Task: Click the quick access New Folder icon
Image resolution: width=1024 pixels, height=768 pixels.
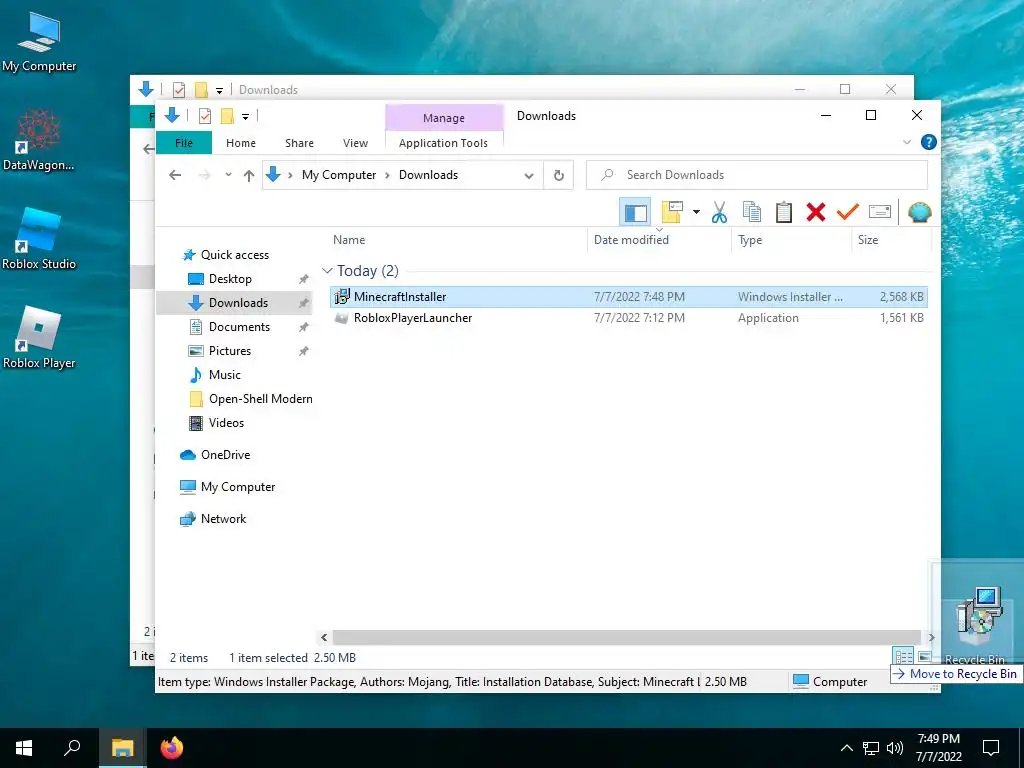Action: tap(227, 116)
